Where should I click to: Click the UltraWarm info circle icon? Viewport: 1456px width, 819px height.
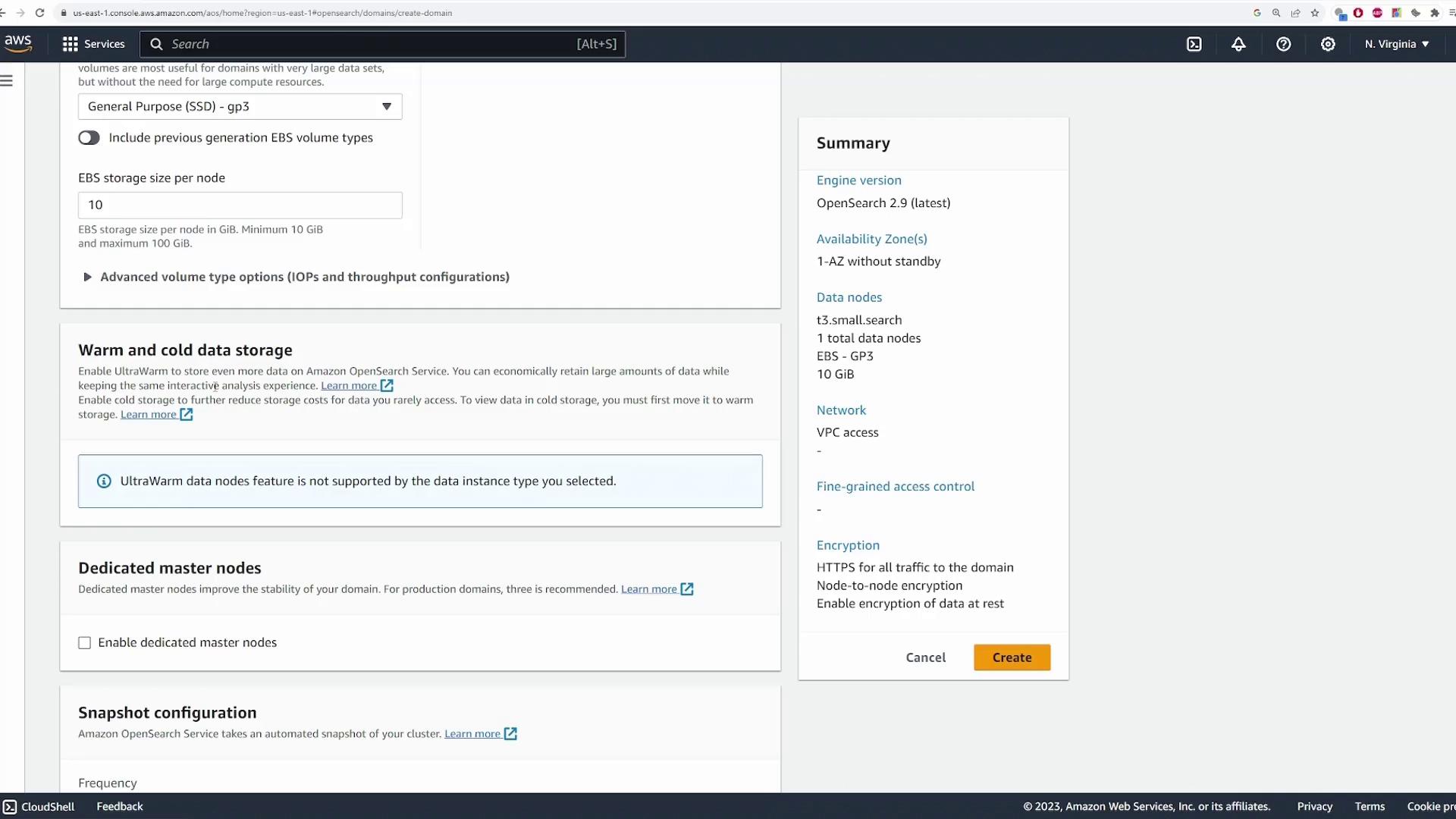104,481
